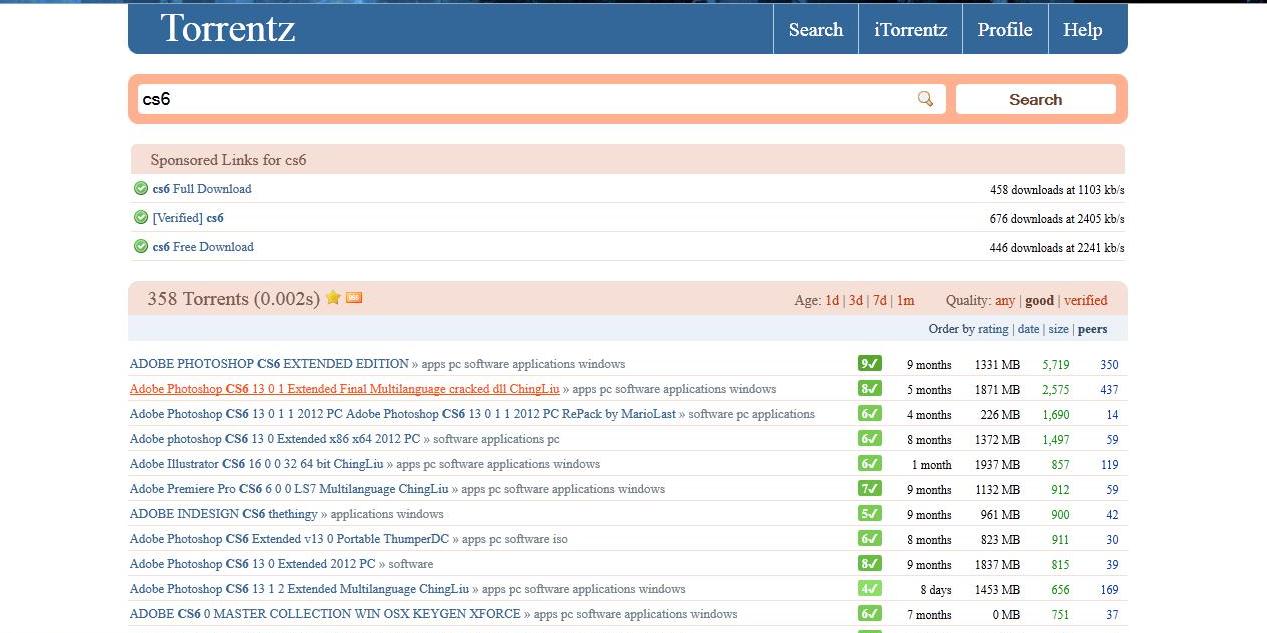The width and height of the screenshot is (1267, 633).
Task: Click the 358 Torrents (0.002s) heading
Action: 233,298
